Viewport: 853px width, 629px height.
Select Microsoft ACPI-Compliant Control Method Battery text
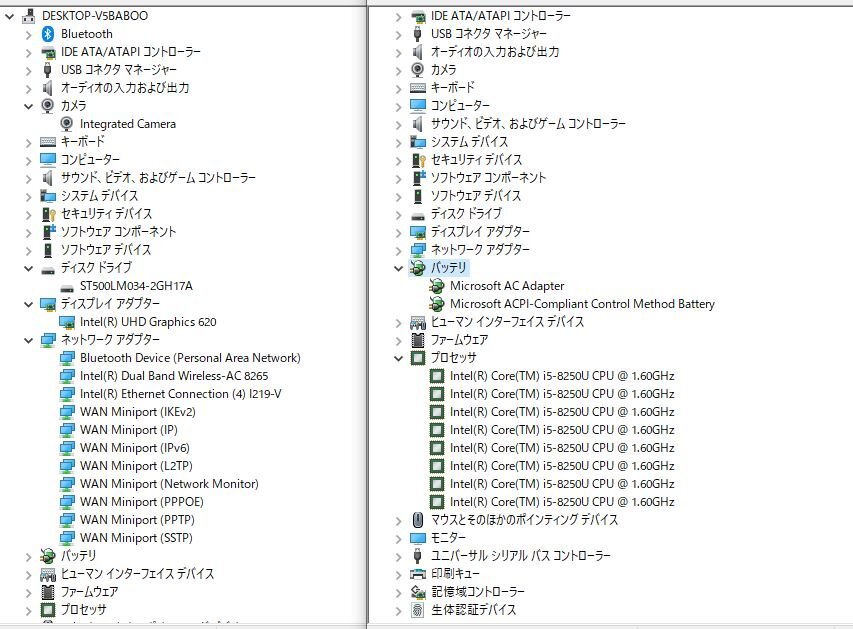pos(582,304)
